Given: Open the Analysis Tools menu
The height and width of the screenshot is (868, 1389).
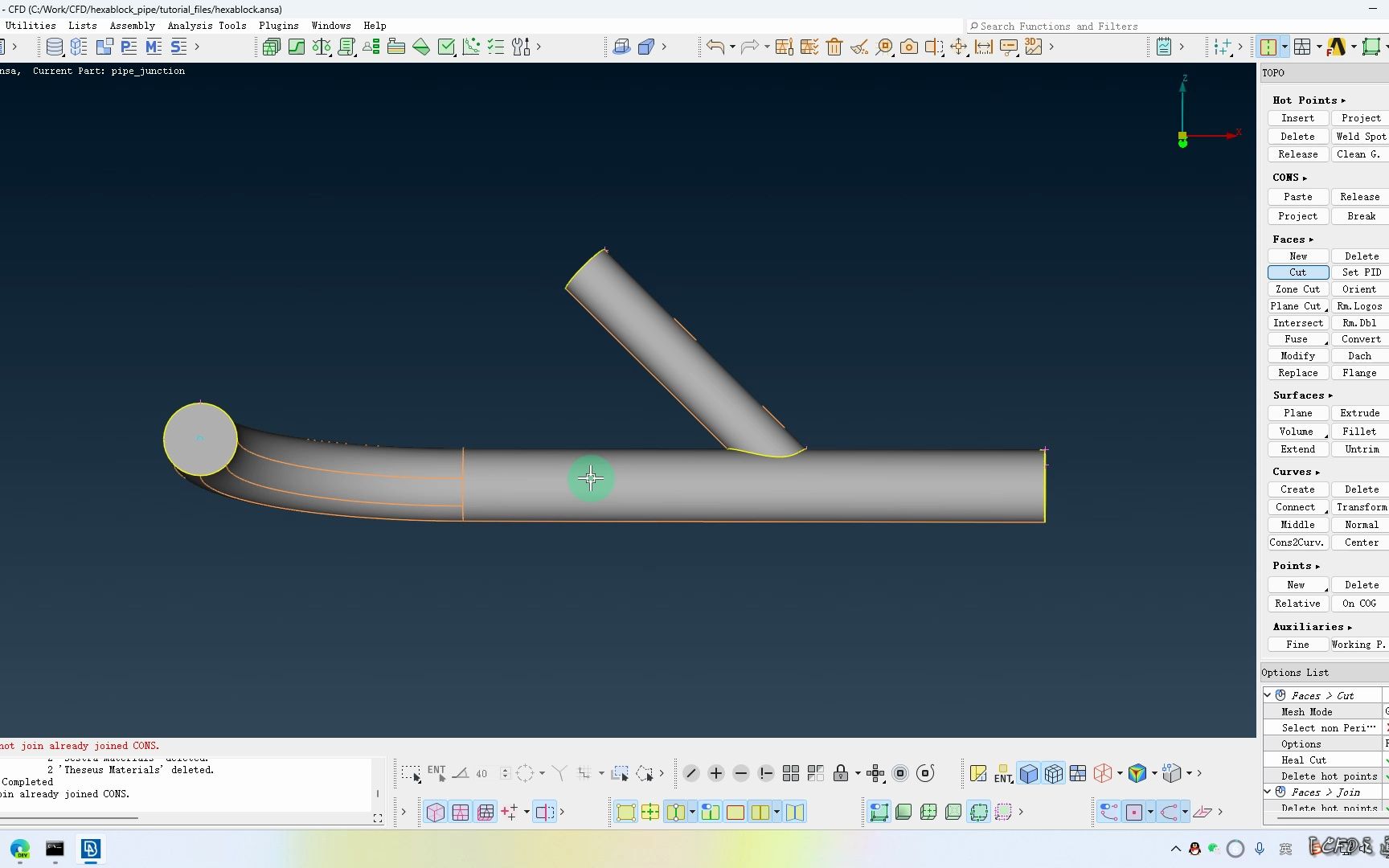Looking at the screenshot, I should coord(207,26).
